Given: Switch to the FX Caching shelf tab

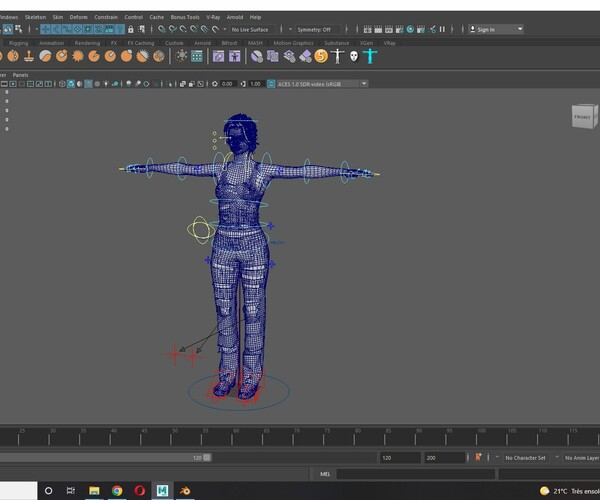Looking at the screenshot, I should (141, 43).
